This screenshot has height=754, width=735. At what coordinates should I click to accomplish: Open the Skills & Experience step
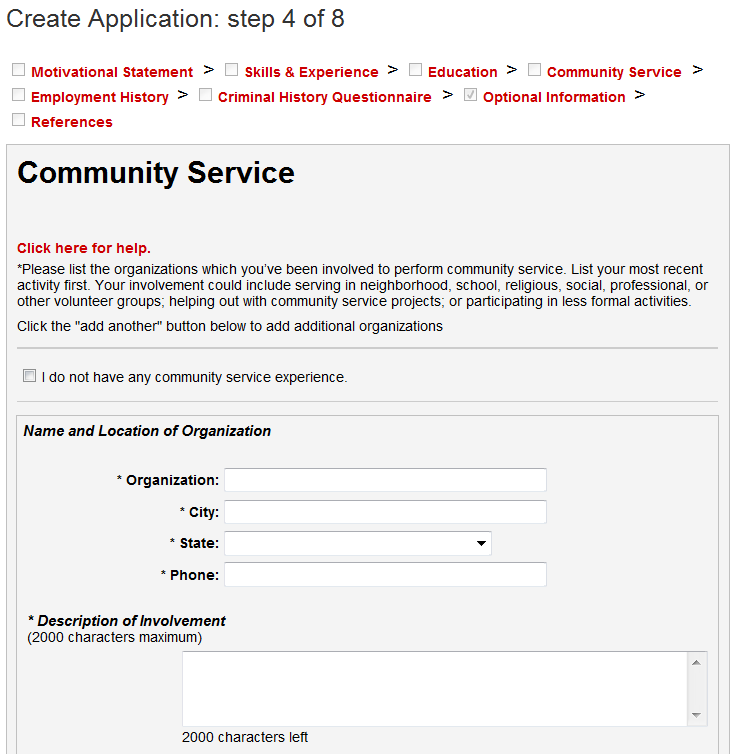coord(311,72)
